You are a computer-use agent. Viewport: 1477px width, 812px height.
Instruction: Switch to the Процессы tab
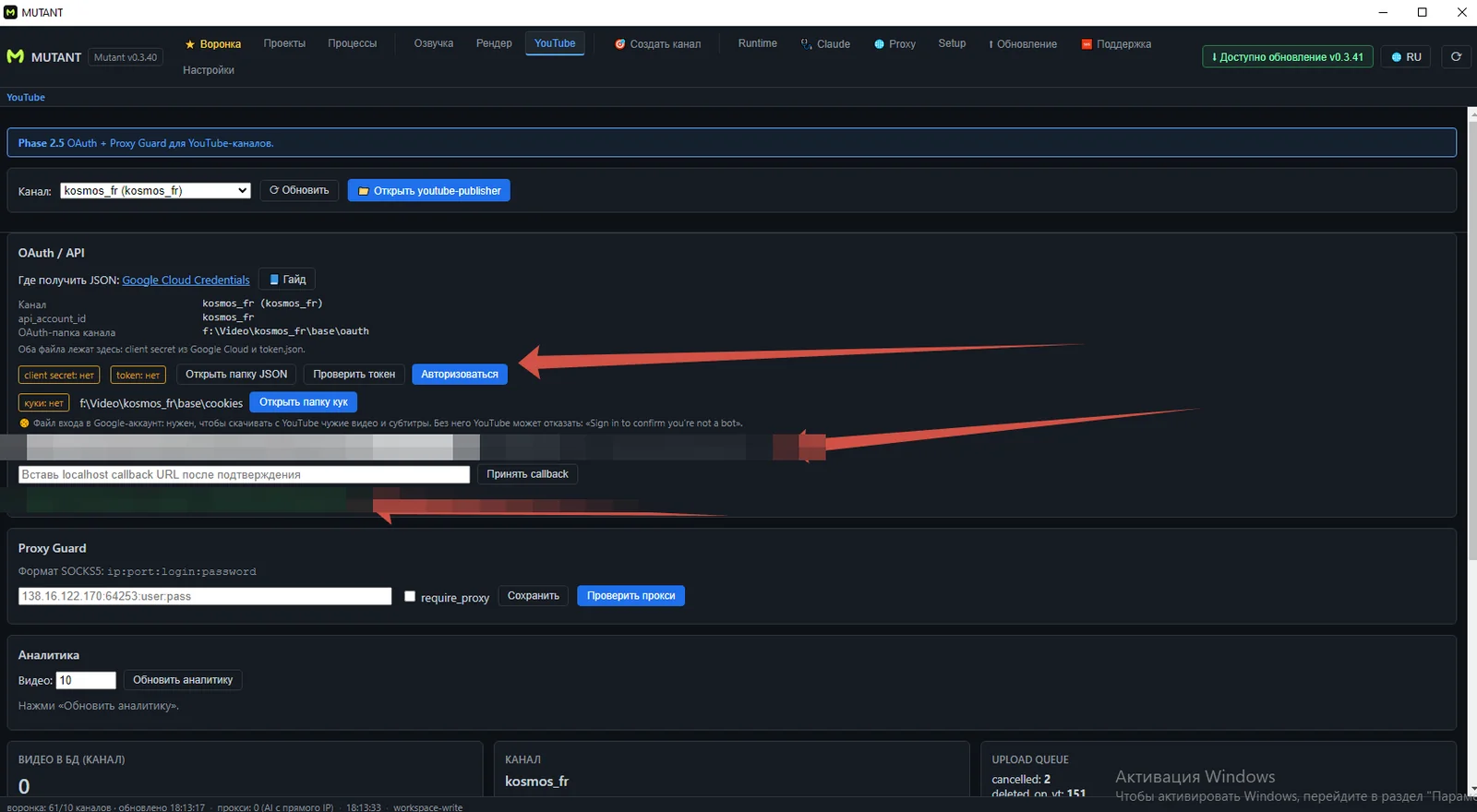click(352, 43)
